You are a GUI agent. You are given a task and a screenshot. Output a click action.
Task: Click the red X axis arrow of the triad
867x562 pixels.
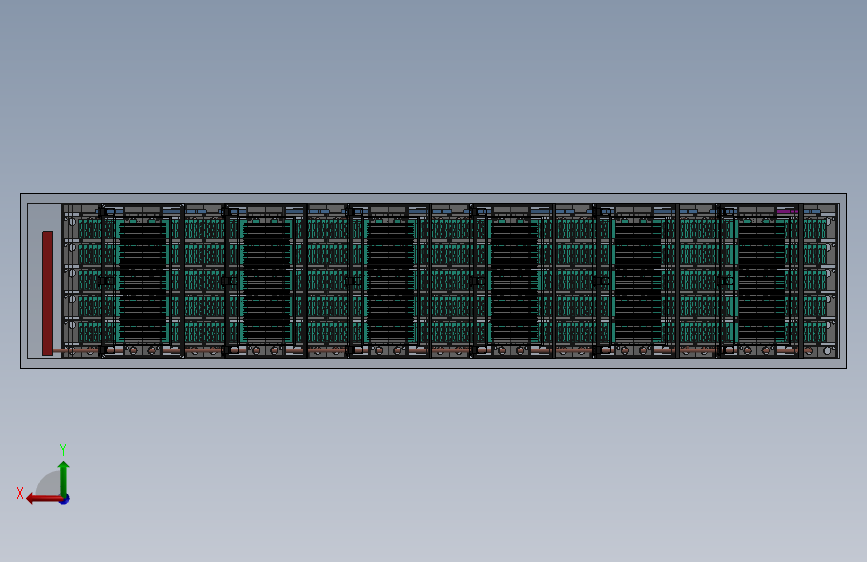coord(44,499)
